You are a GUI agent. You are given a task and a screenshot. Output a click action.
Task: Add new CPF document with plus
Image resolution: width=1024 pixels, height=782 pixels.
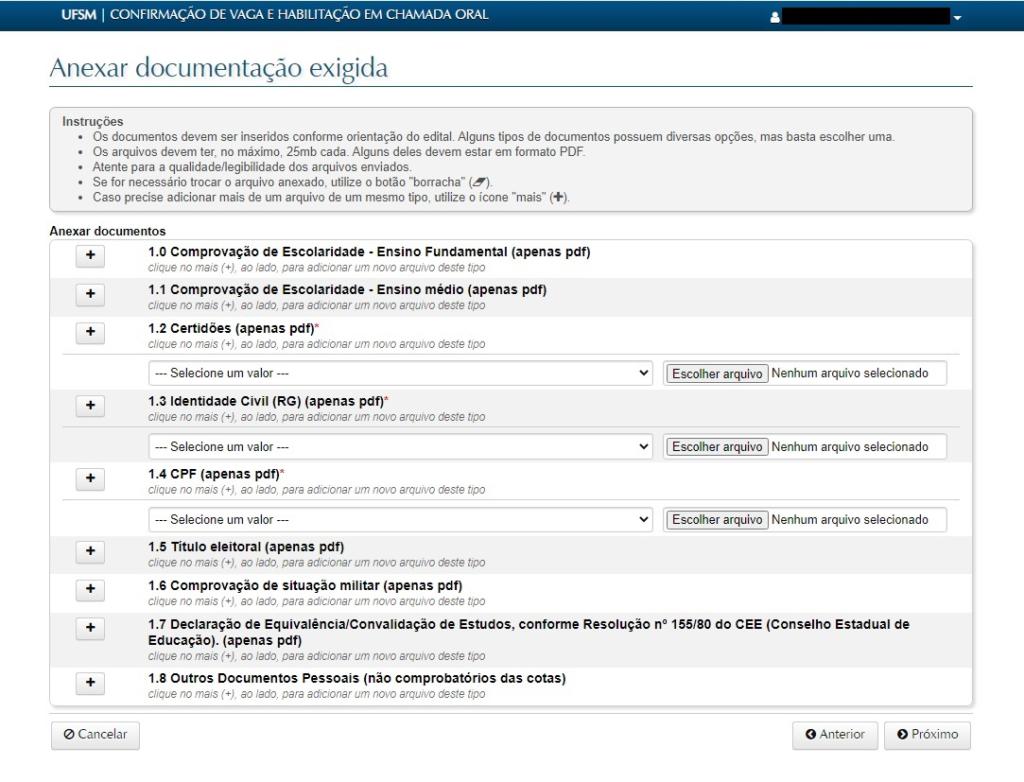point(90,479)
